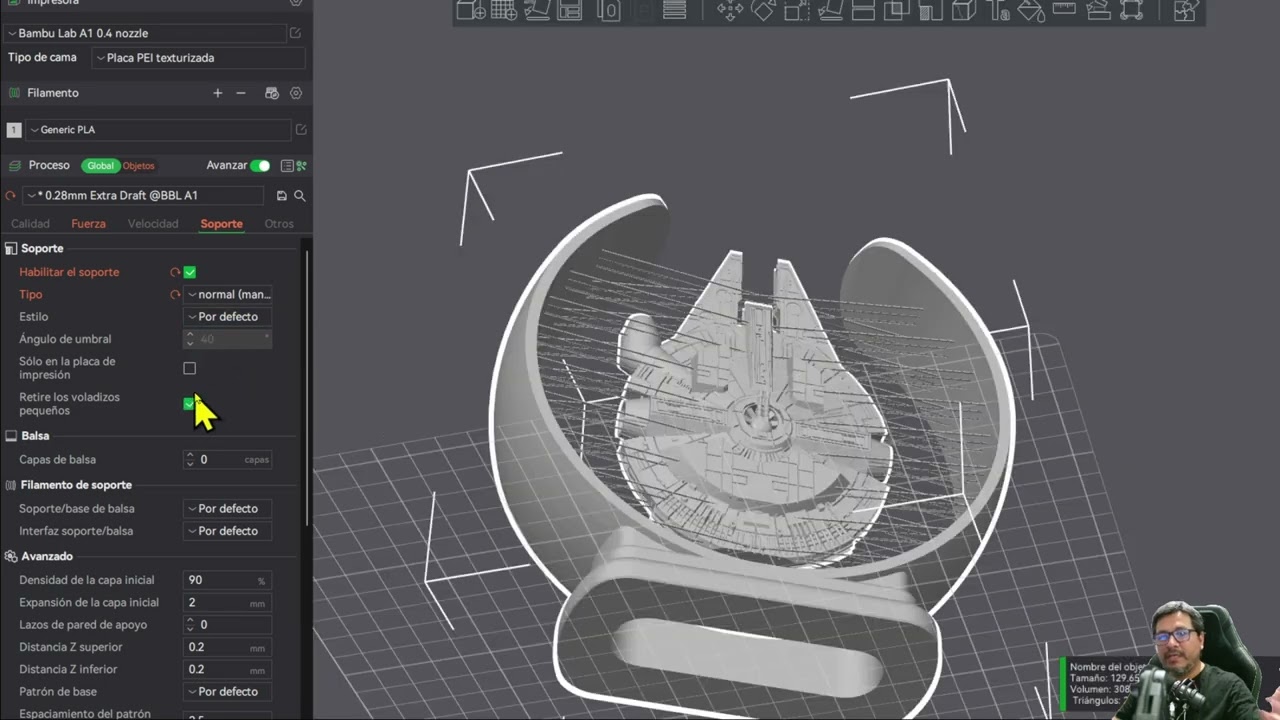1280x720 pixels.
Task: Click Lazos de pared de apoyo stepper
Action: [190, 625]
